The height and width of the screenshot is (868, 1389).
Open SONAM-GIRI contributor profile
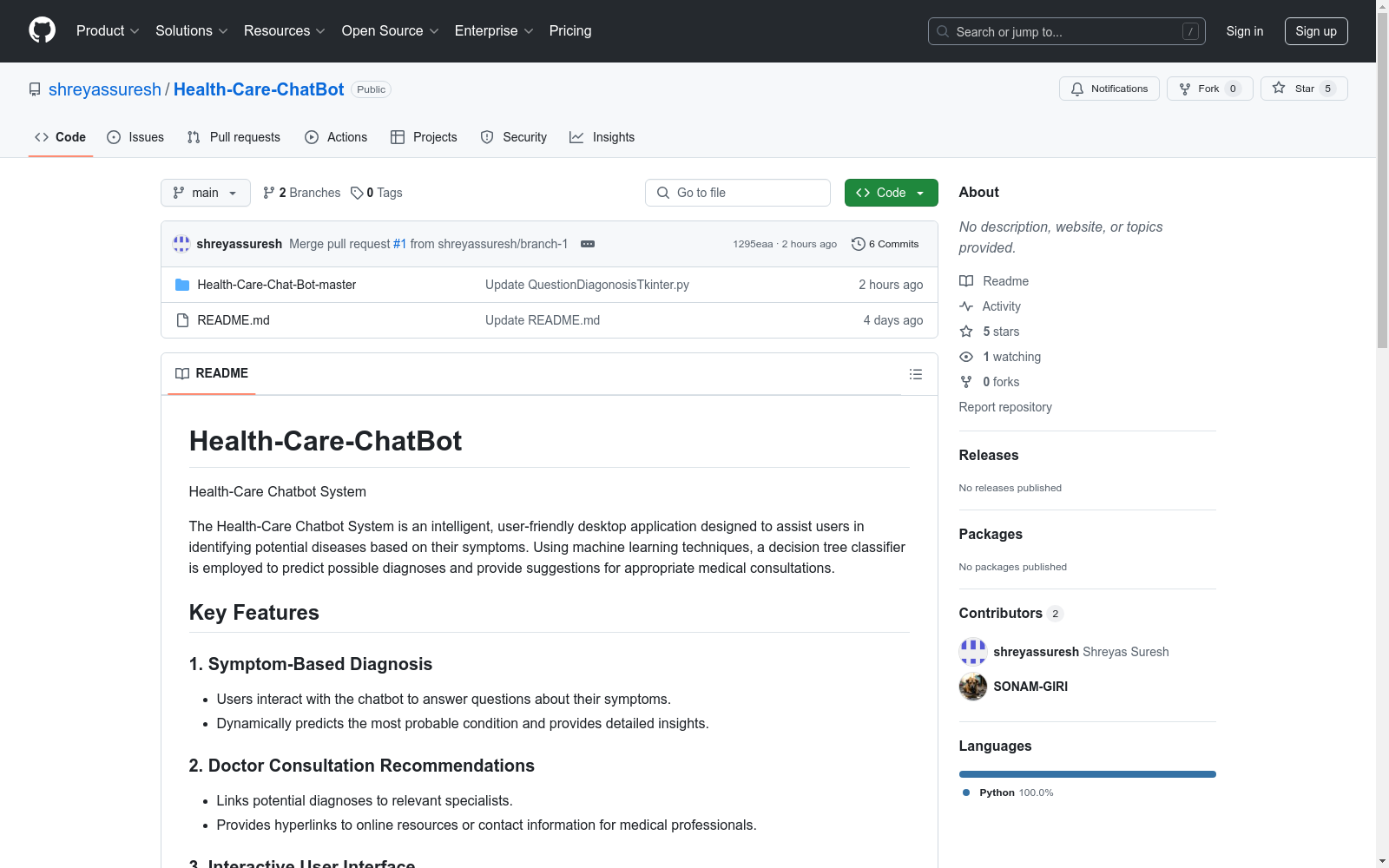[1030, 687]
